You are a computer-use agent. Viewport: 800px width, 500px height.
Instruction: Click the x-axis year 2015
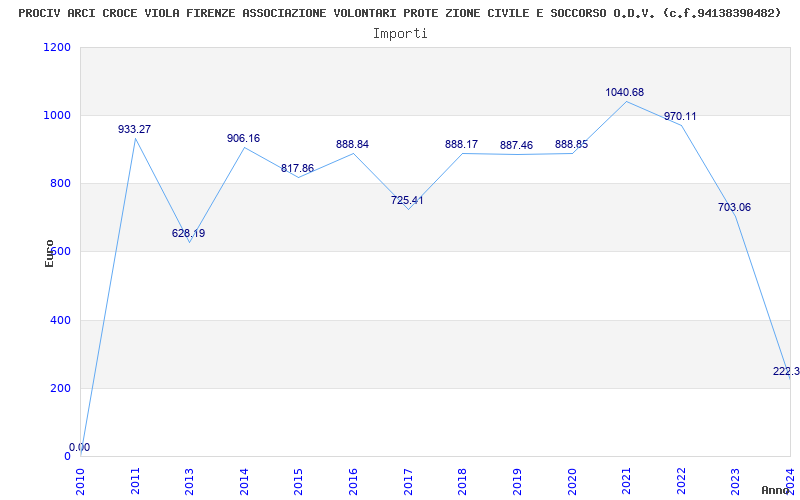pos(299,482)
